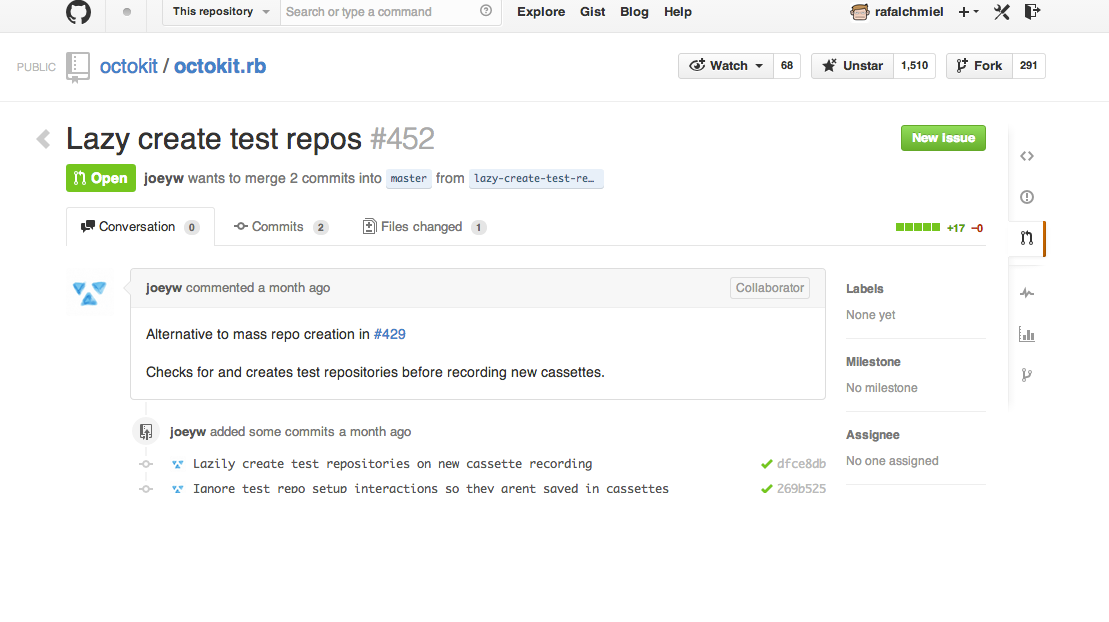Click the 'commented a month ago' timestamp
Image resolution: width=1109 pixels, height=622 pixels.
pyautogui.click(x=258, y=288)
